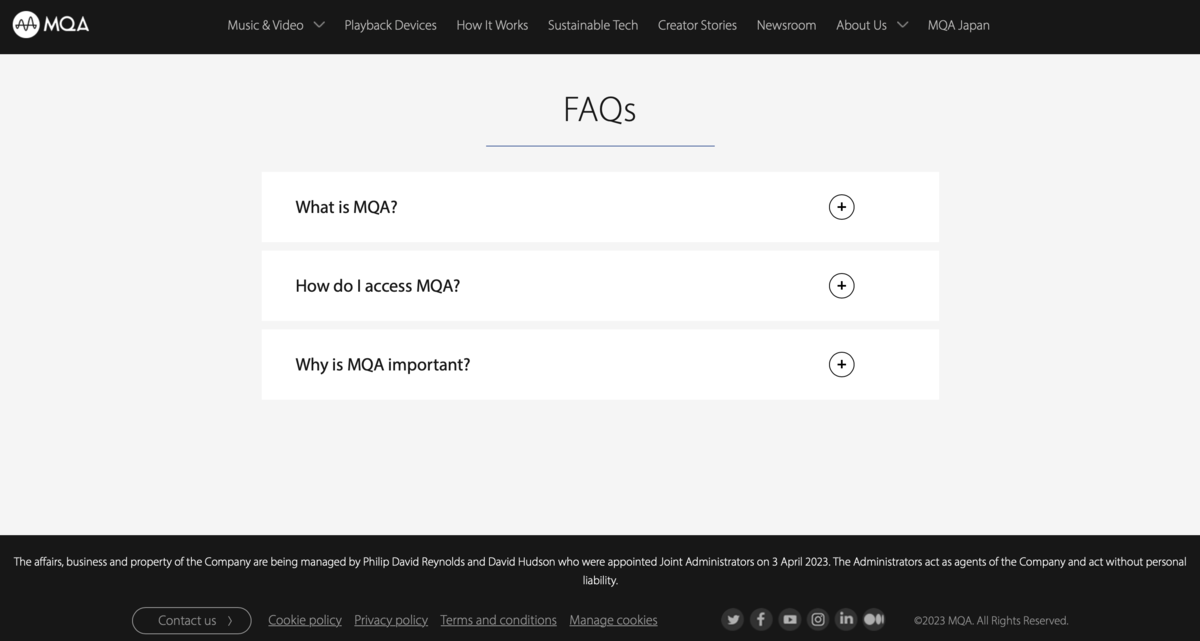
Task: Open the Privacy policy link
Action: click(391, 620)
